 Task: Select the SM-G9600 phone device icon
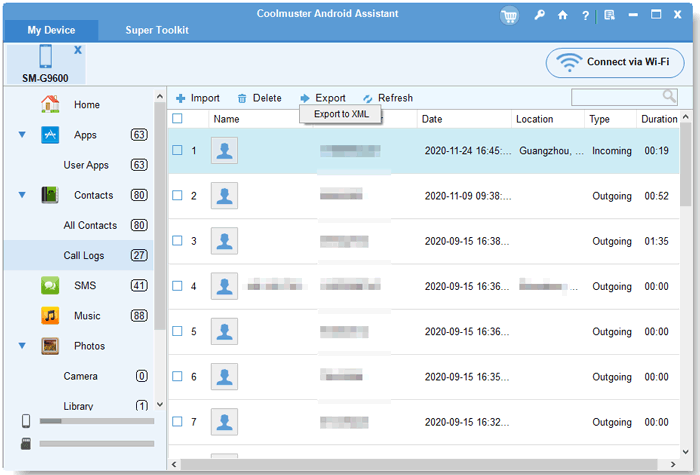click(x=46, y=56)
